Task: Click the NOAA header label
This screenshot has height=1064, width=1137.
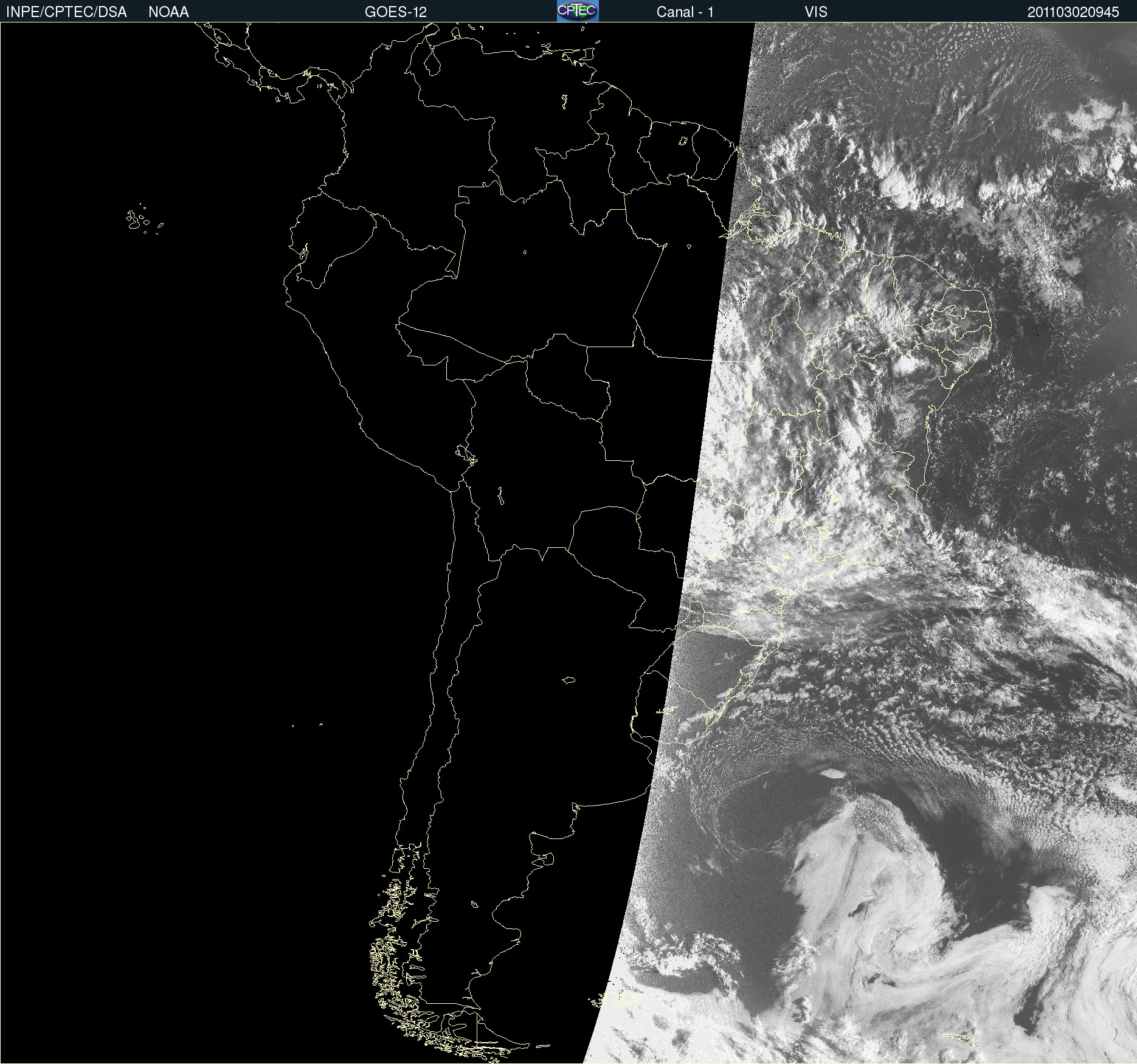Action: 168,12
